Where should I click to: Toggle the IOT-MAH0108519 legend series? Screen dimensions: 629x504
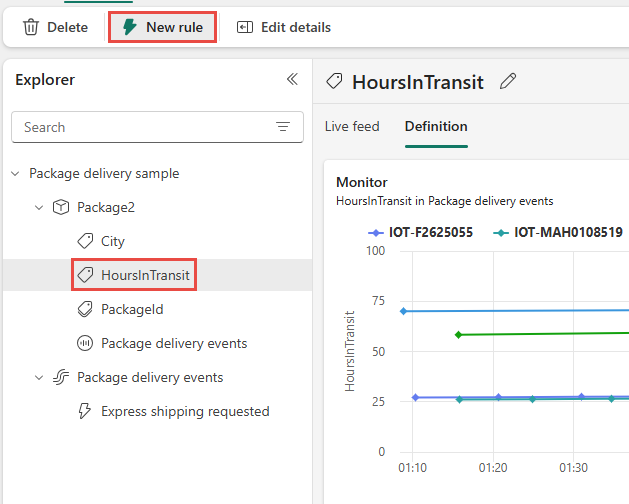558,232
